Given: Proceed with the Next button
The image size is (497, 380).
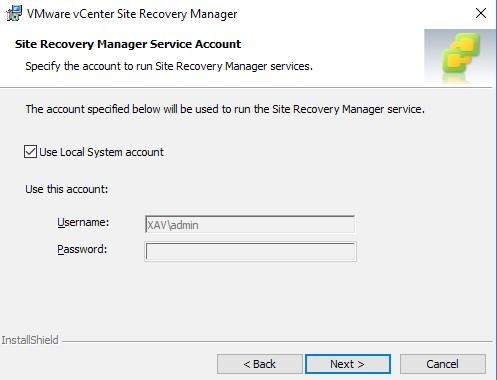Looking at the screenshot, I should coord(348,364).
